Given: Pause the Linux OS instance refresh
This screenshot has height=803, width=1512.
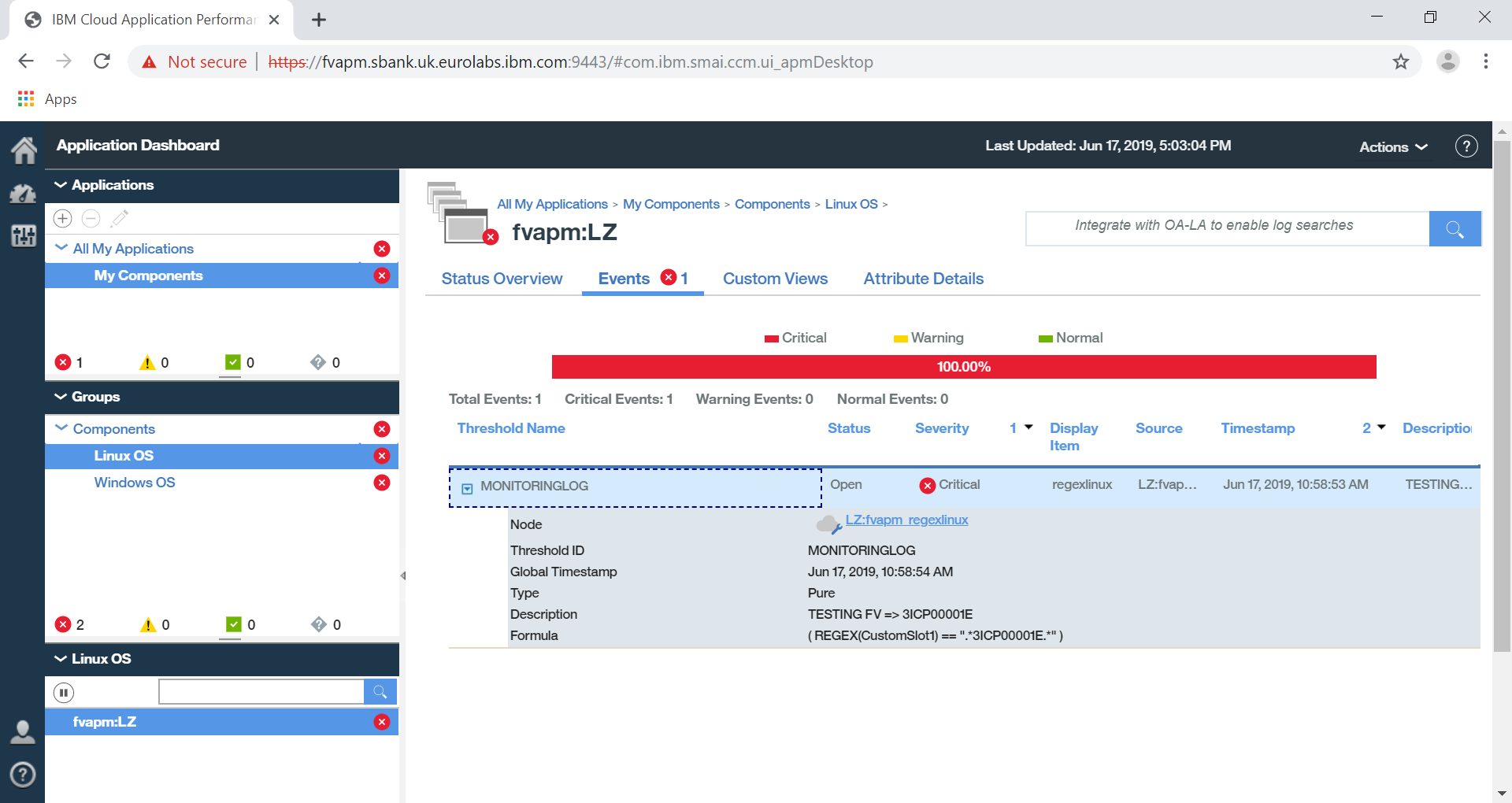Looking at the screenshot, I should coord(64,693).
